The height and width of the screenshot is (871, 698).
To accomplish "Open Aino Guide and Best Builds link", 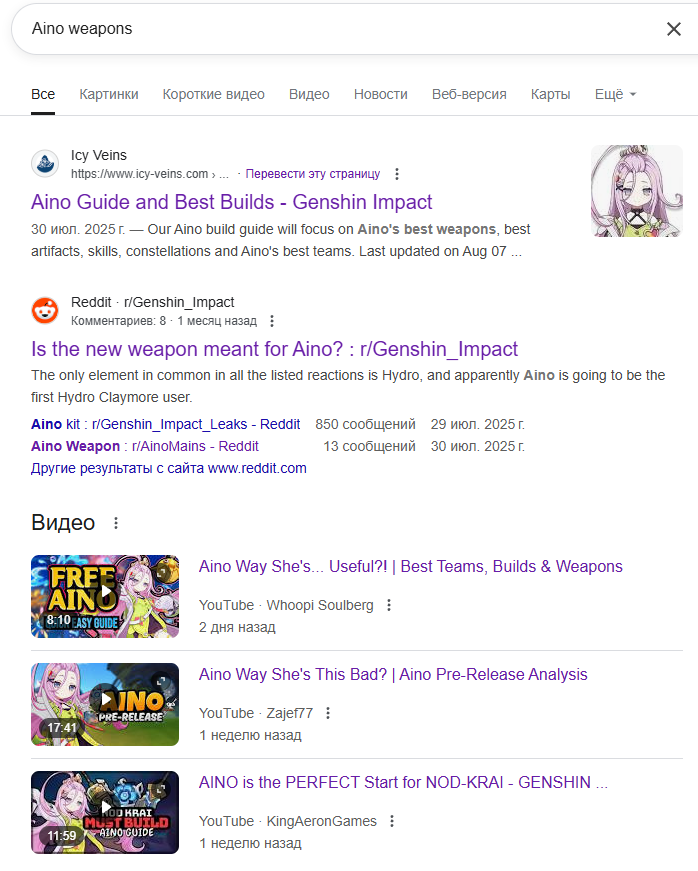I will (x=232, y=202).
